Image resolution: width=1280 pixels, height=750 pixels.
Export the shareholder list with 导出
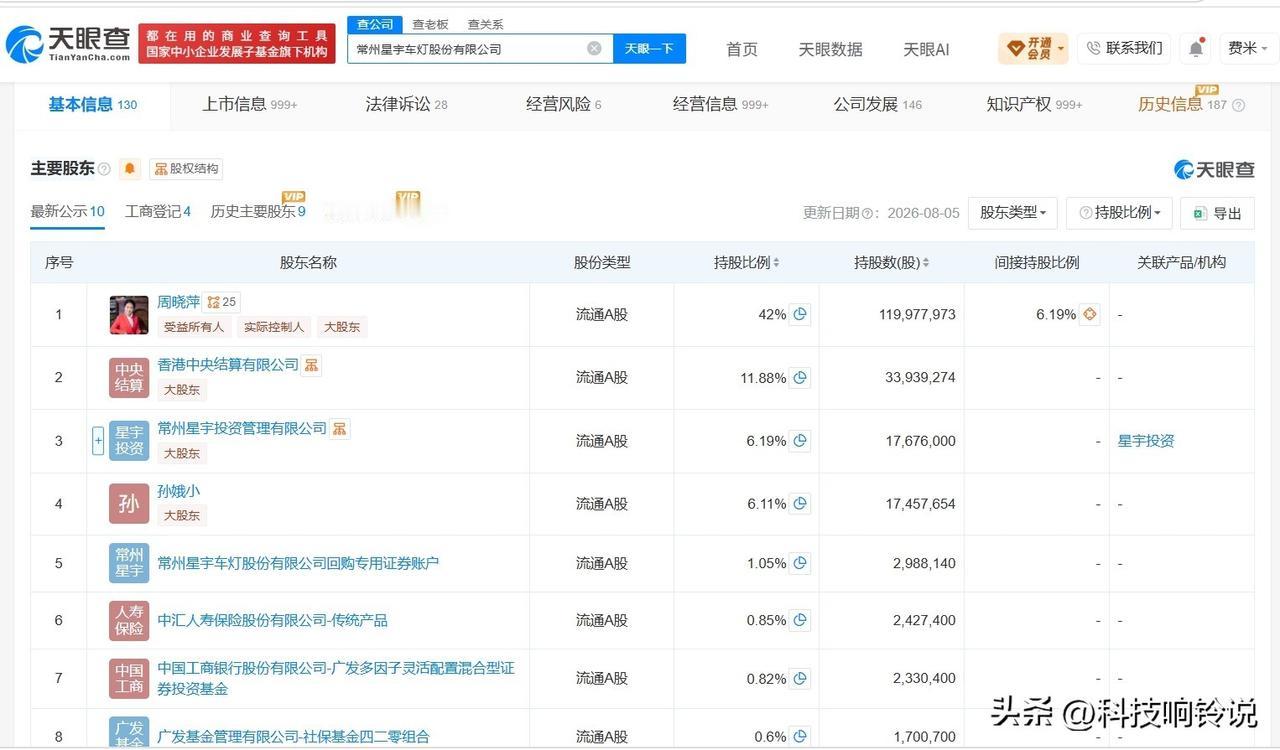(x=1217, y=213)
